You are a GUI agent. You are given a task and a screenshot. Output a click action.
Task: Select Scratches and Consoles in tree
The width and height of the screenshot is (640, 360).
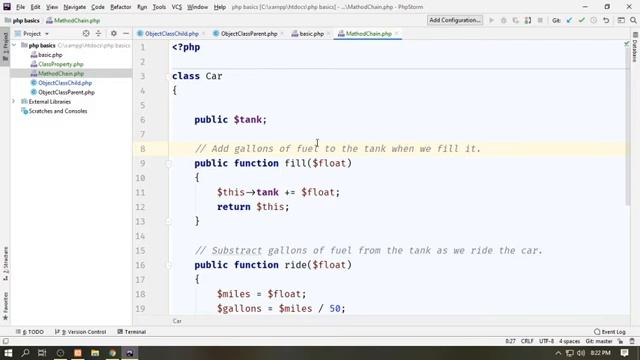point(58,111)
